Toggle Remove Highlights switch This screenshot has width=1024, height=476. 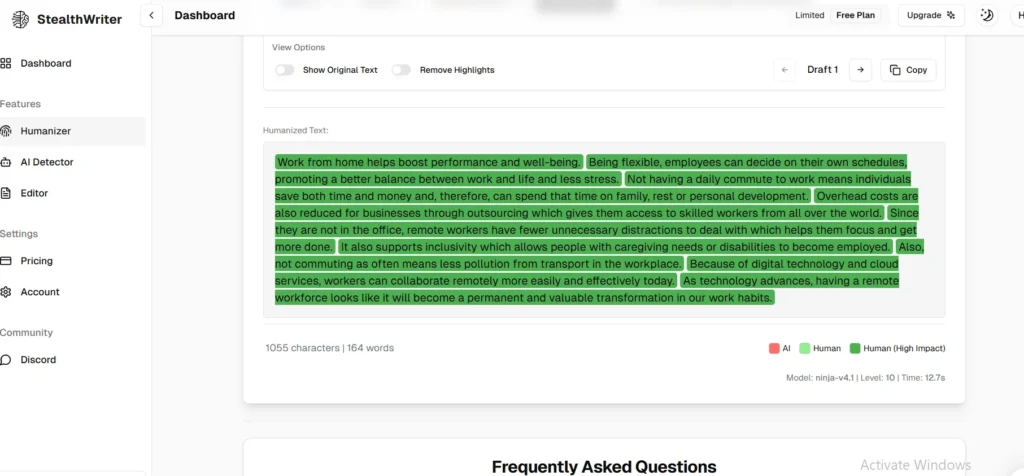pyautogui.click(x=401, y=70)
